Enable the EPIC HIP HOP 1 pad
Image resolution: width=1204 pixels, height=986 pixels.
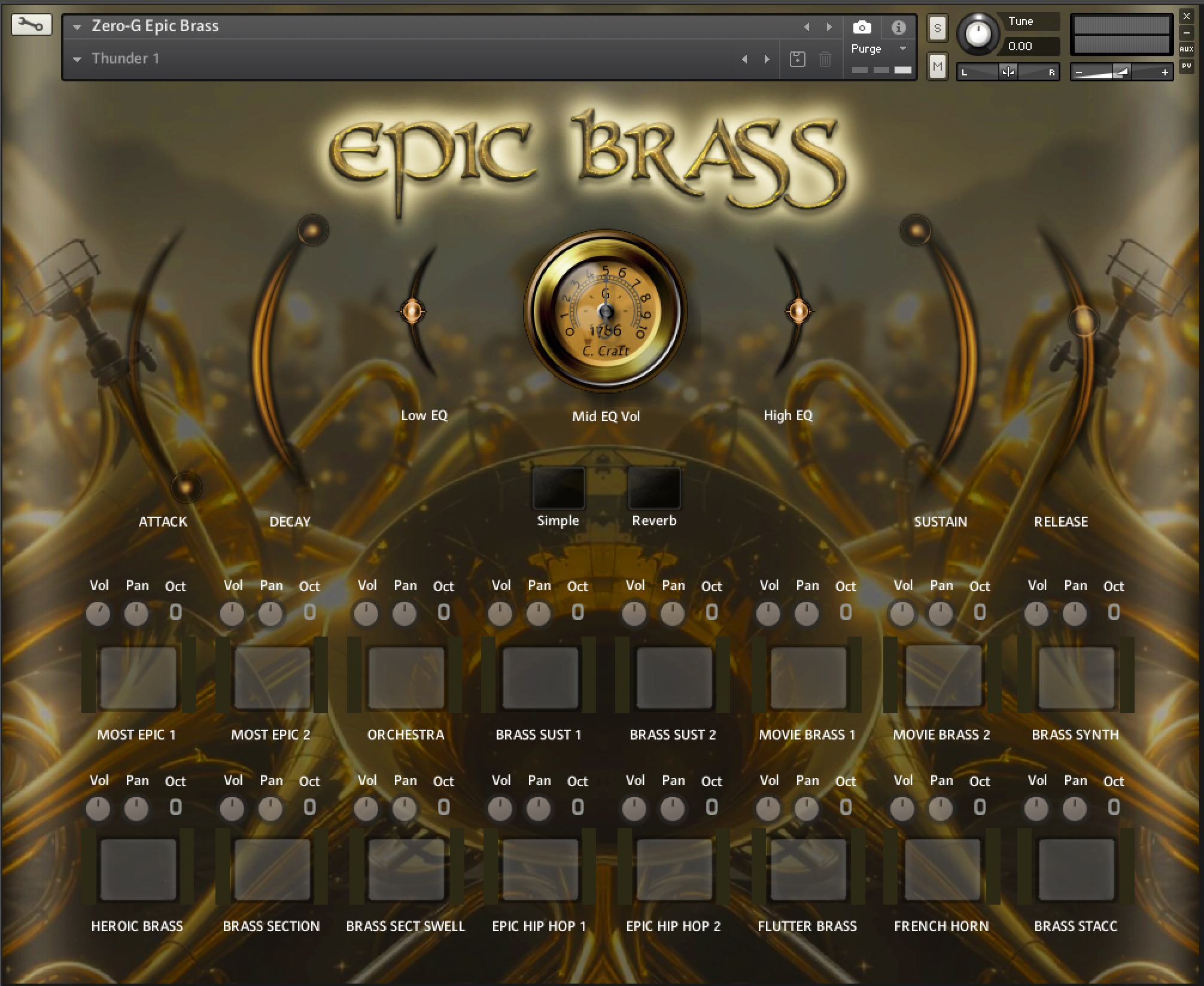[540, 869]
